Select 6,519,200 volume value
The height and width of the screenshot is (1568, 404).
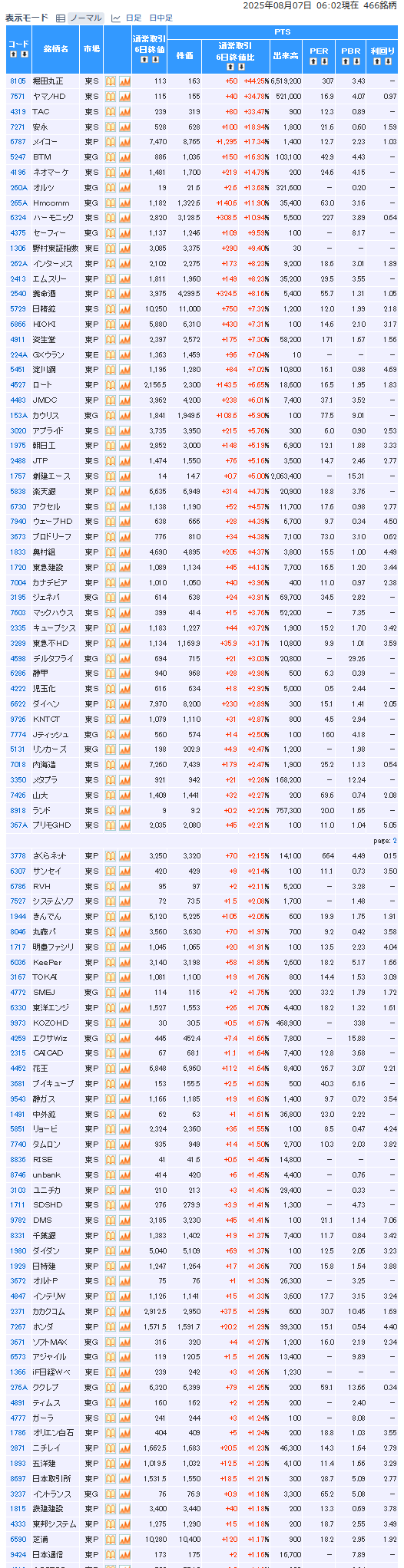point(286,81)
